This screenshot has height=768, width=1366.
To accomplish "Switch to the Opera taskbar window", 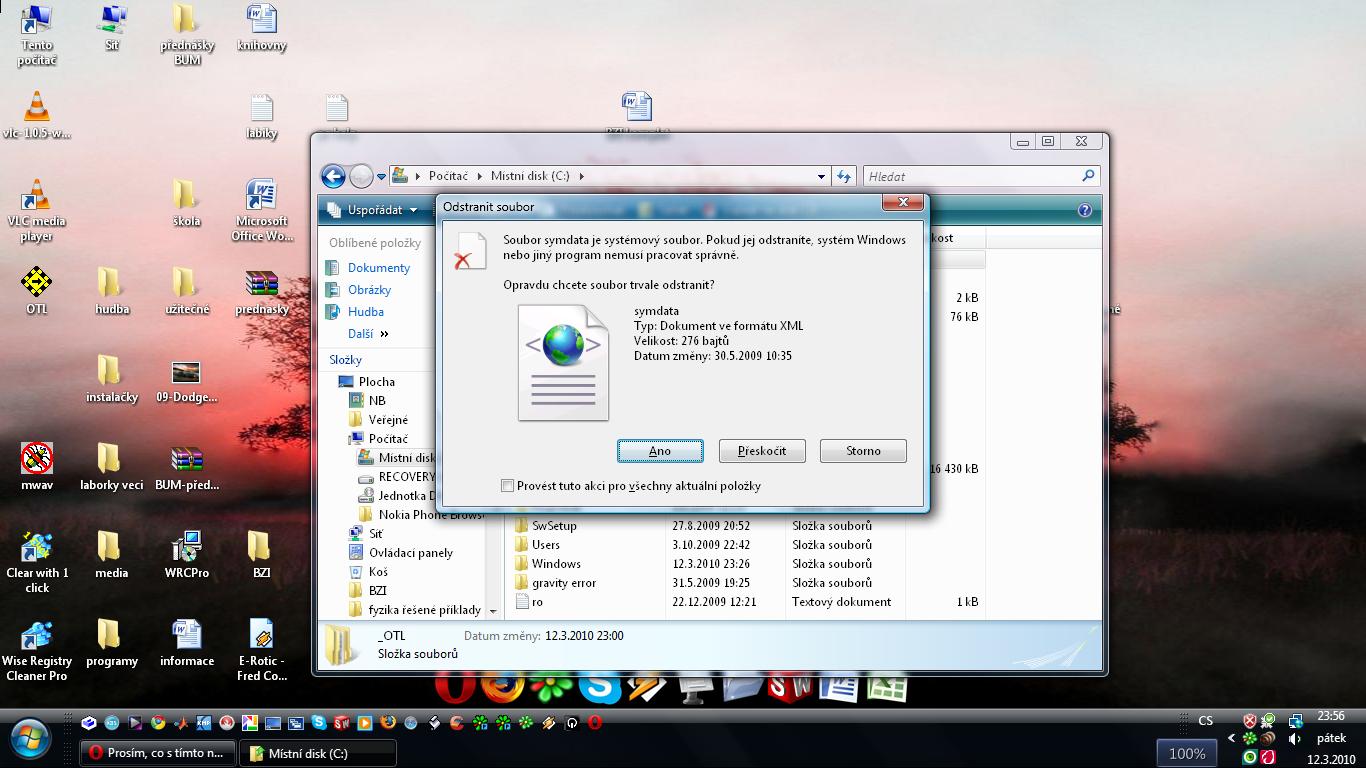I will 158,753.
